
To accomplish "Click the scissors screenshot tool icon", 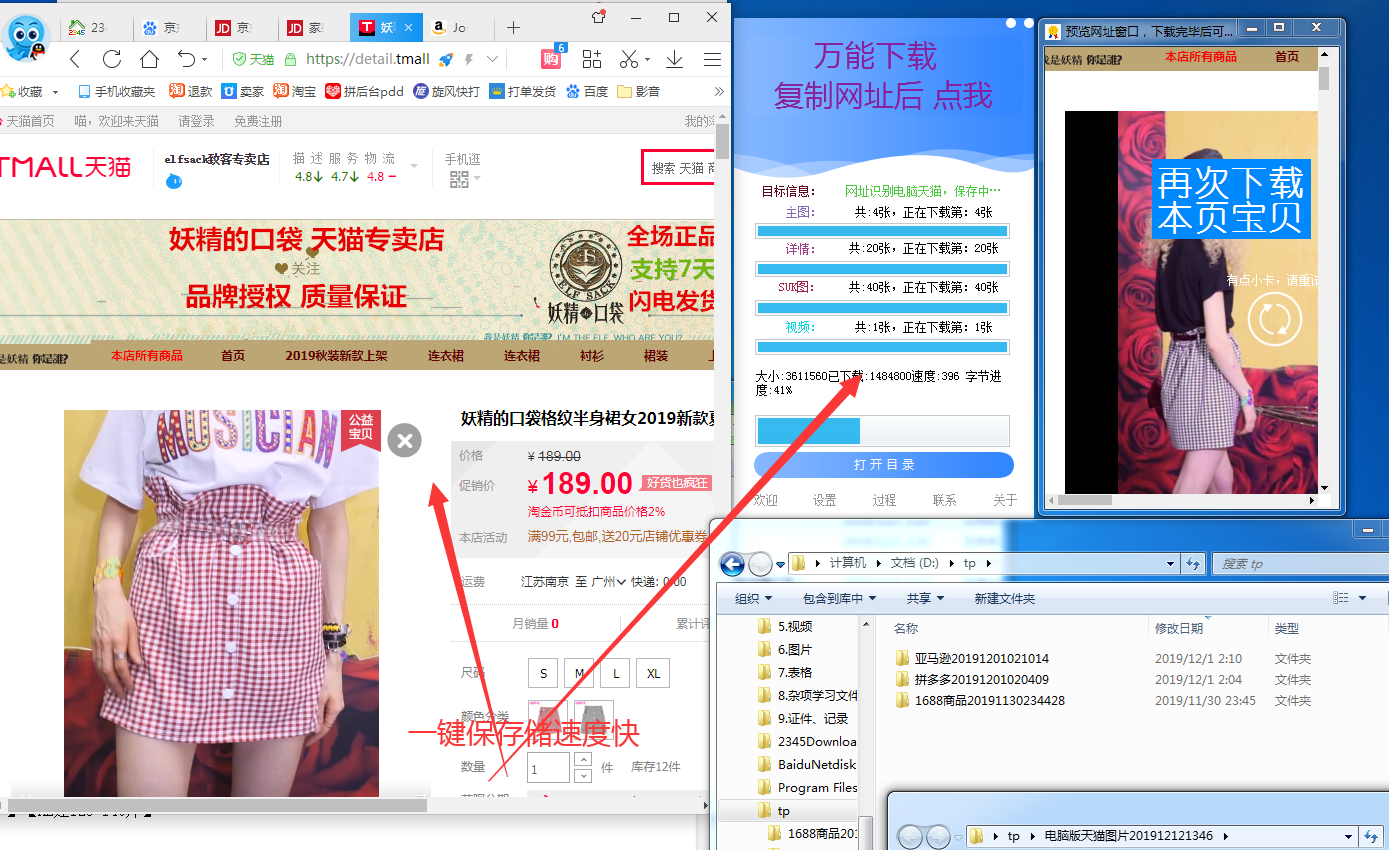I will coord(629,59).
